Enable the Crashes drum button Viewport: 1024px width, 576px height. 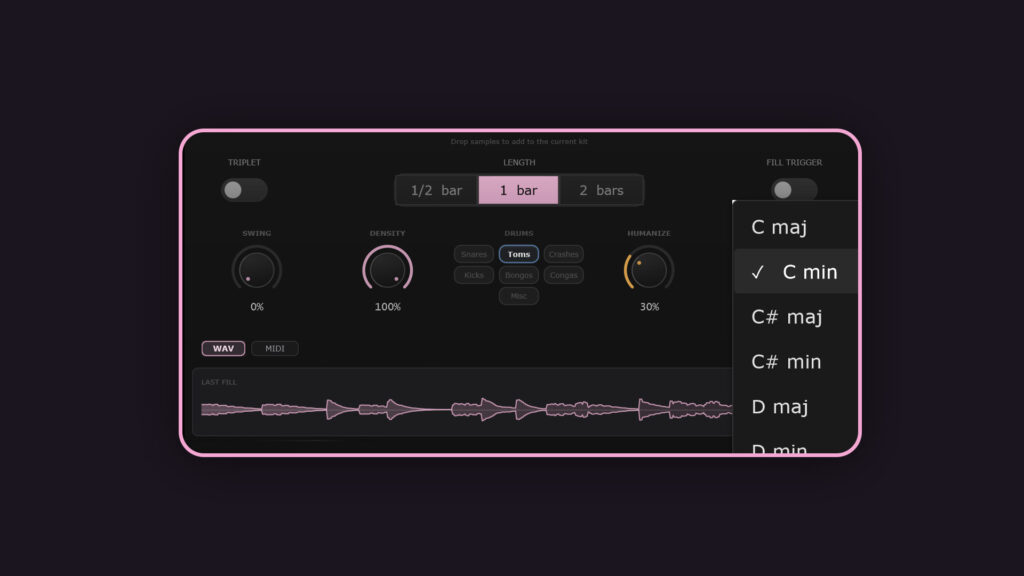[564, 254]
